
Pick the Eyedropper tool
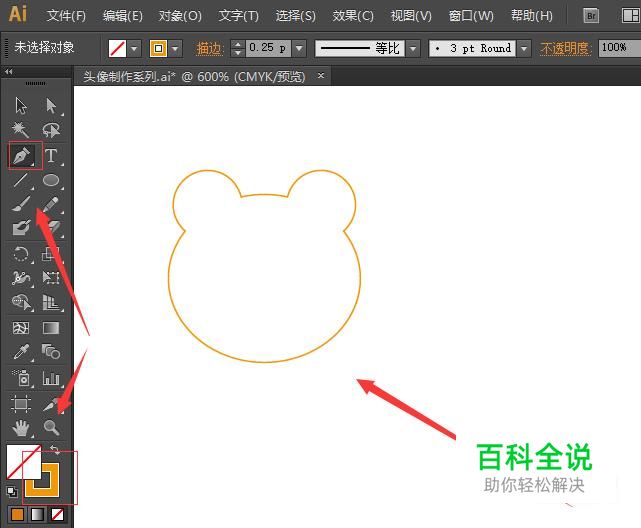coord(22,353)
